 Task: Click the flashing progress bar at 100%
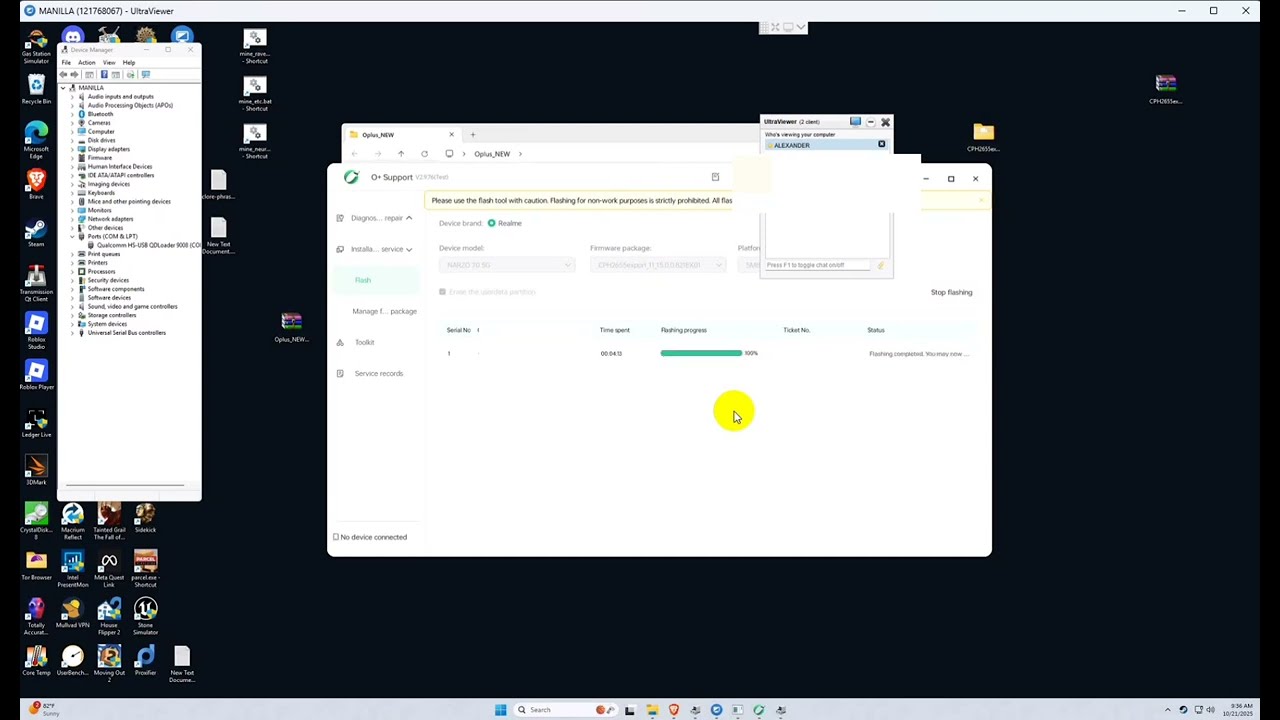[701, 353]
